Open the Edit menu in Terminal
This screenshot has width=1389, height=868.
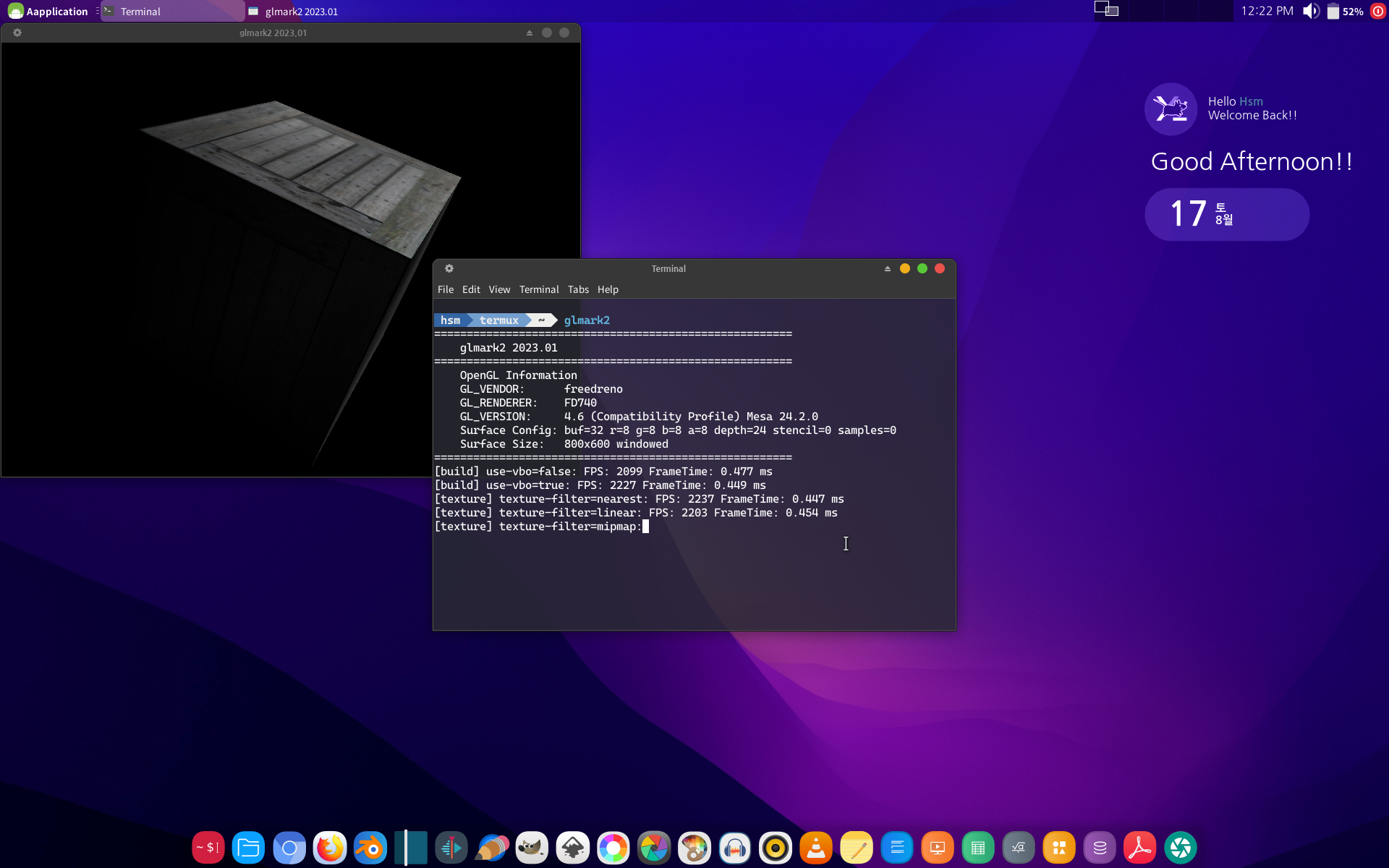471,289
